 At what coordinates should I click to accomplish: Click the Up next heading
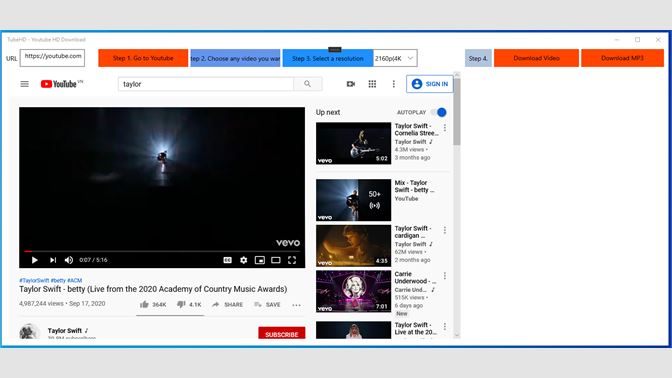tap(328, 112)
